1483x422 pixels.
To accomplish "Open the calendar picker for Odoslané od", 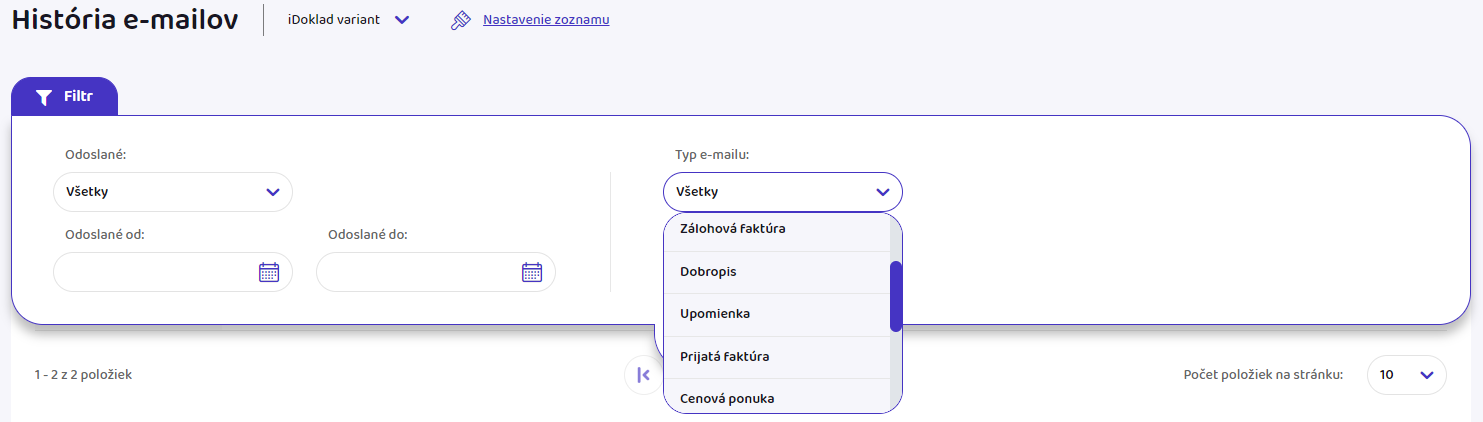I will 269,272.
